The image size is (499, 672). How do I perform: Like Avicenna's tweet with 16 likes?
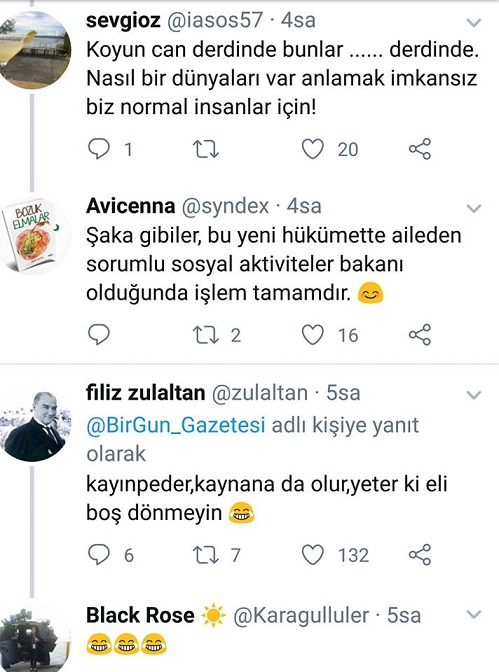point(313,335)
